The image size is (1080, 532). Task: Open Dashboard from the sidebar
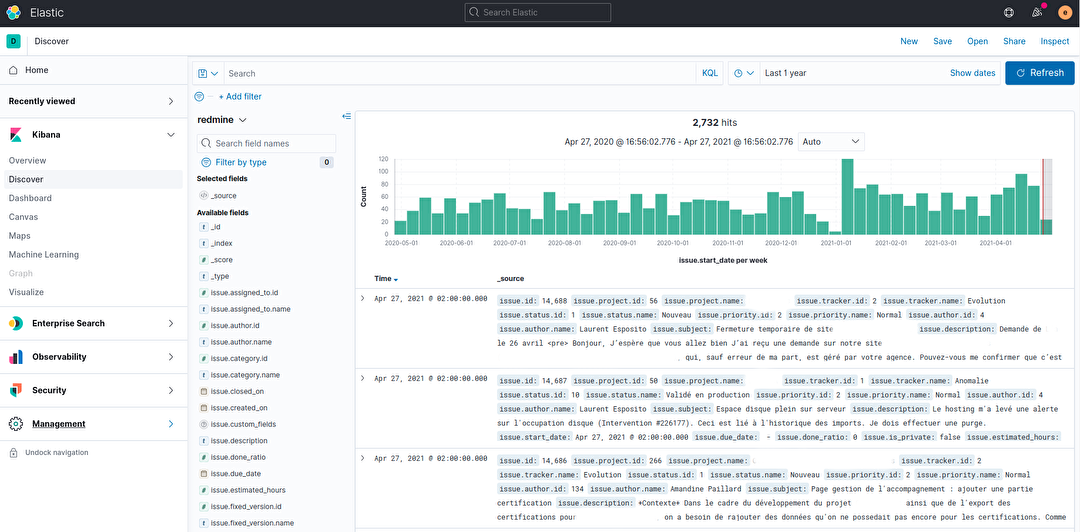(x=30, y=198)
